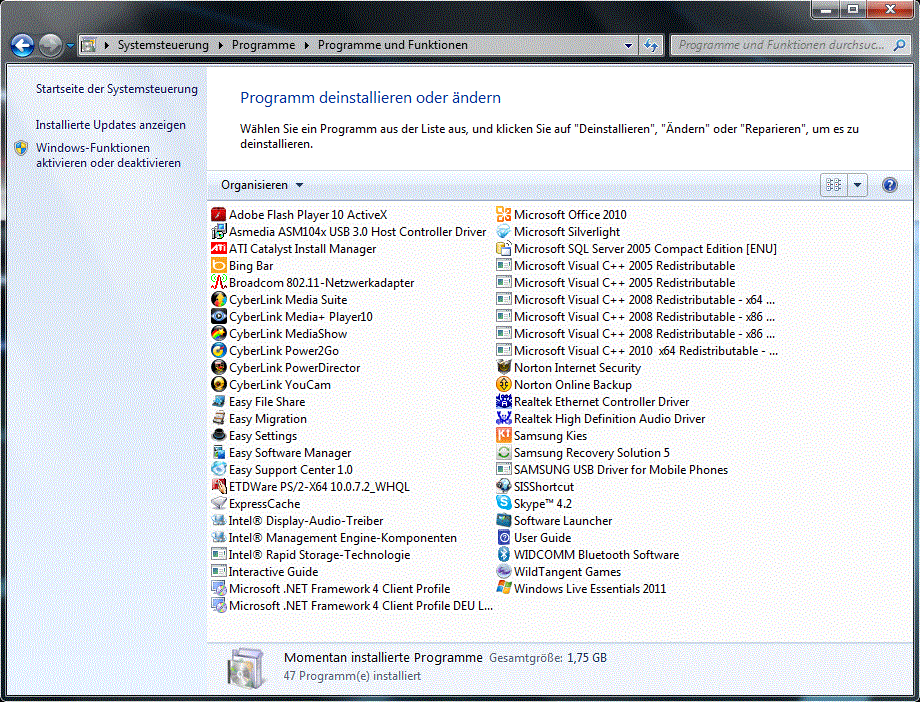This screenshot has height=702, width=920.
Task: Expand the arrow after Systemsteuerung in breadcrumb
Action: [x=221, y=45]
